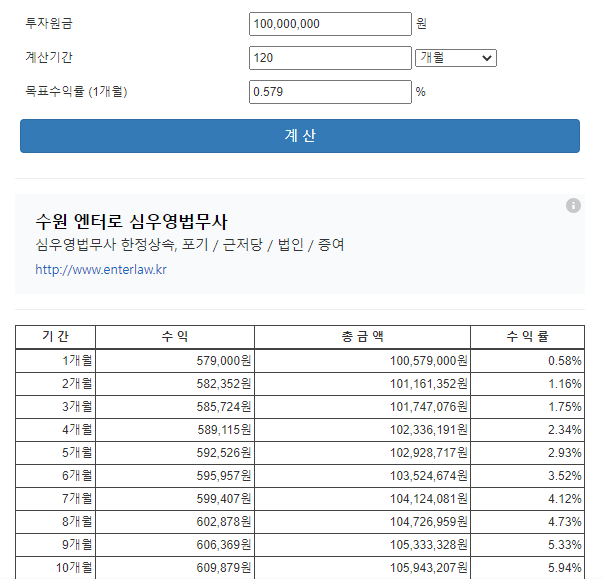Open the 개월 period unit dropdown

point(456,58)
